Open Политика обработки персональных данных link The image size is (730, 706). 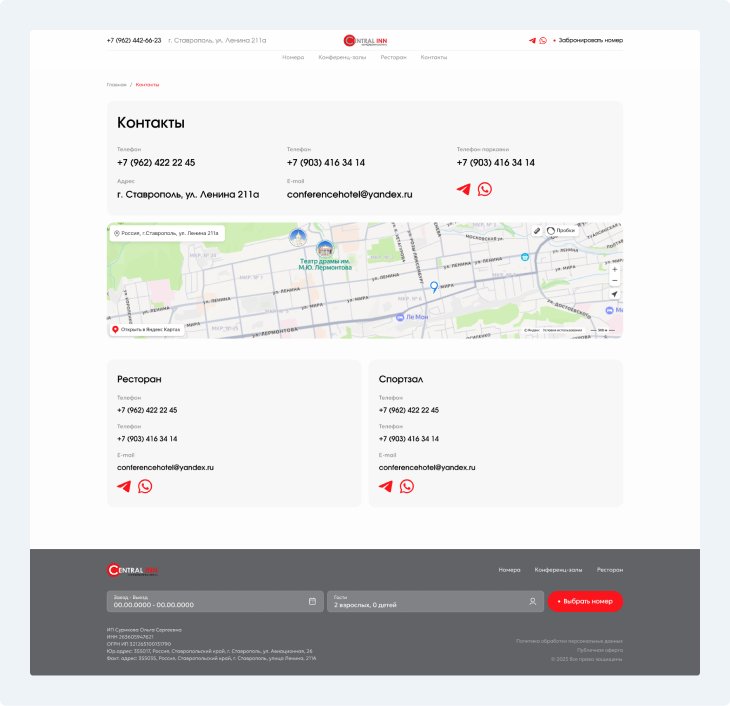point(569,641)
